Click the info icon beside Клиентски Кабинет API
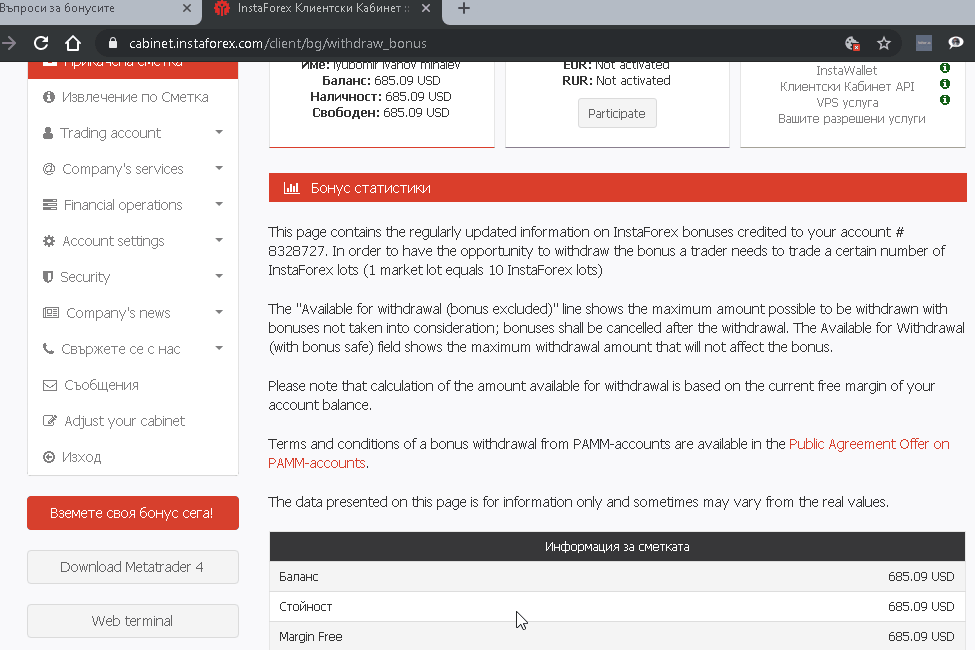 click(945, 83)
